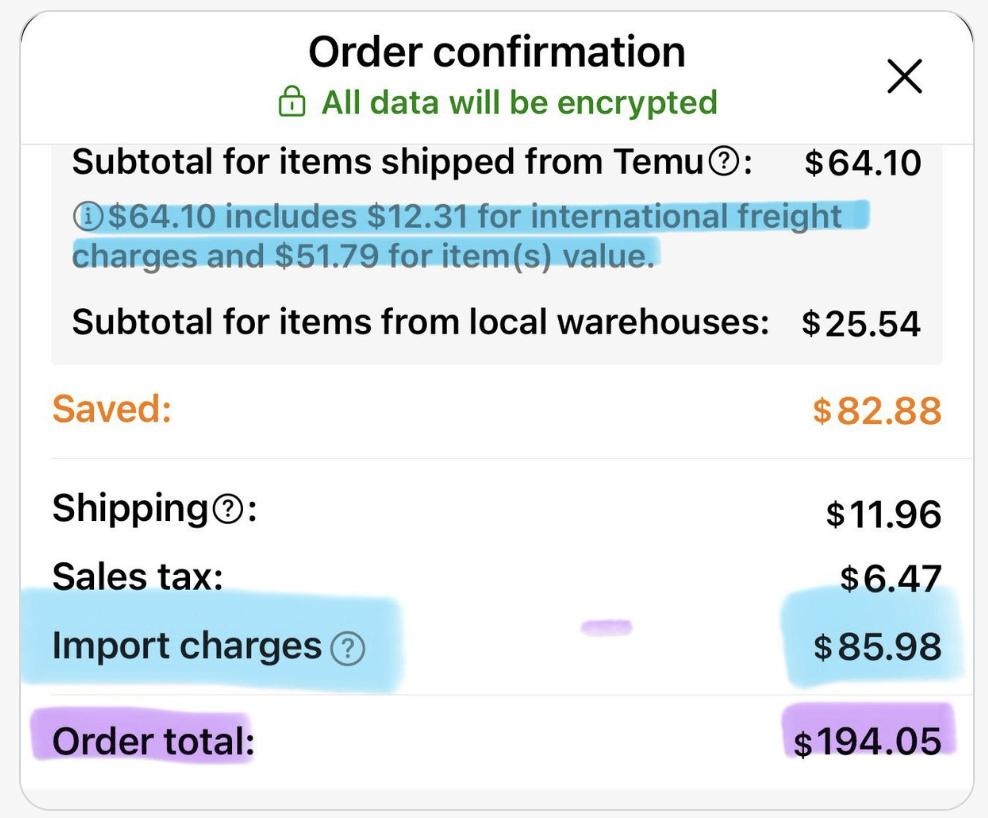Tap the Import charges help icon
This screenshot has width=988, height=818.
click(347, 649)
